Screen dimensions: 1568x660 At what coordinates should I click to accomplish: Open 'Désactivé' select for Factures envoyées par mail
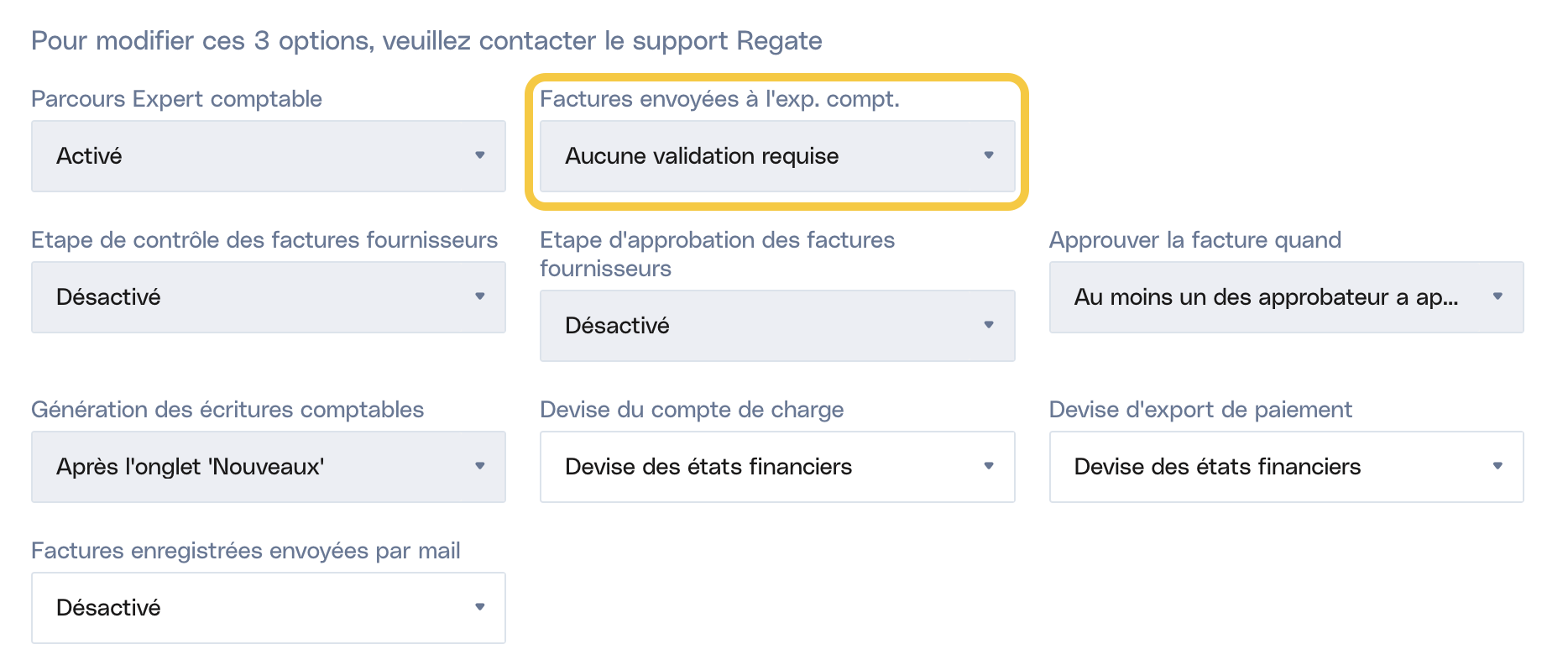click(x=252, y=608)
